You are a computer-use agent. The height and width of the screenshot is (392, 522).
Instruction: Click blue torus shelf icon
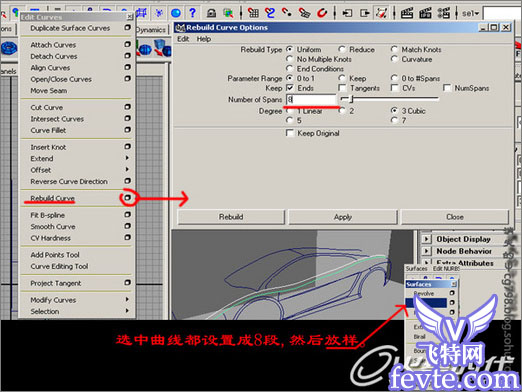(x=9, y=48)
